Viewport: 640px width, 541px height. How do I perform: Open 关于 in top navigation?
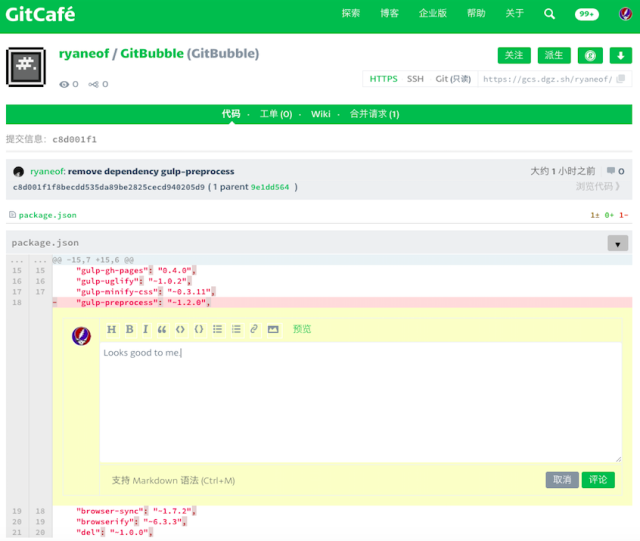[514, 13]
